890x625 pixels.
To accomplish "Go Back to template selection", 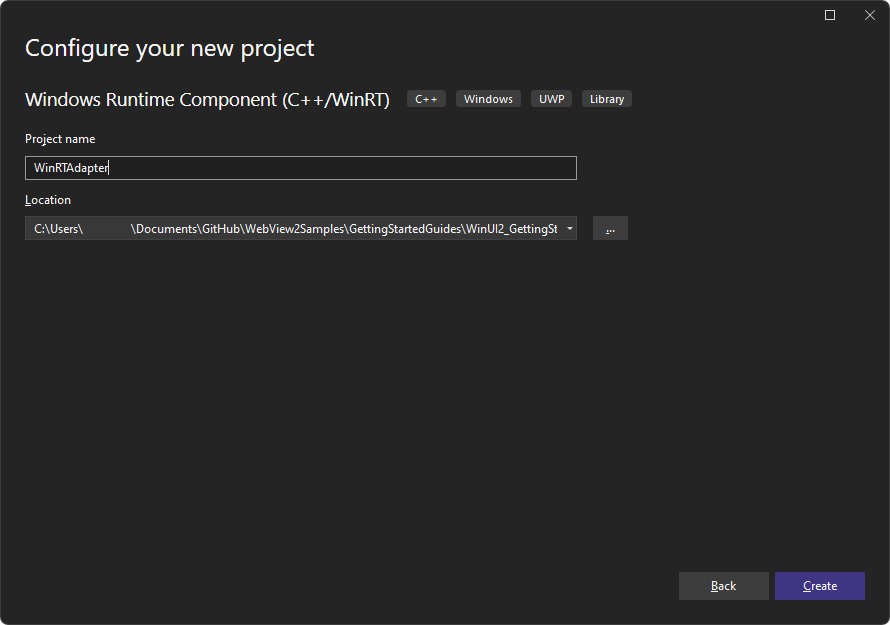I will point(723,586).
